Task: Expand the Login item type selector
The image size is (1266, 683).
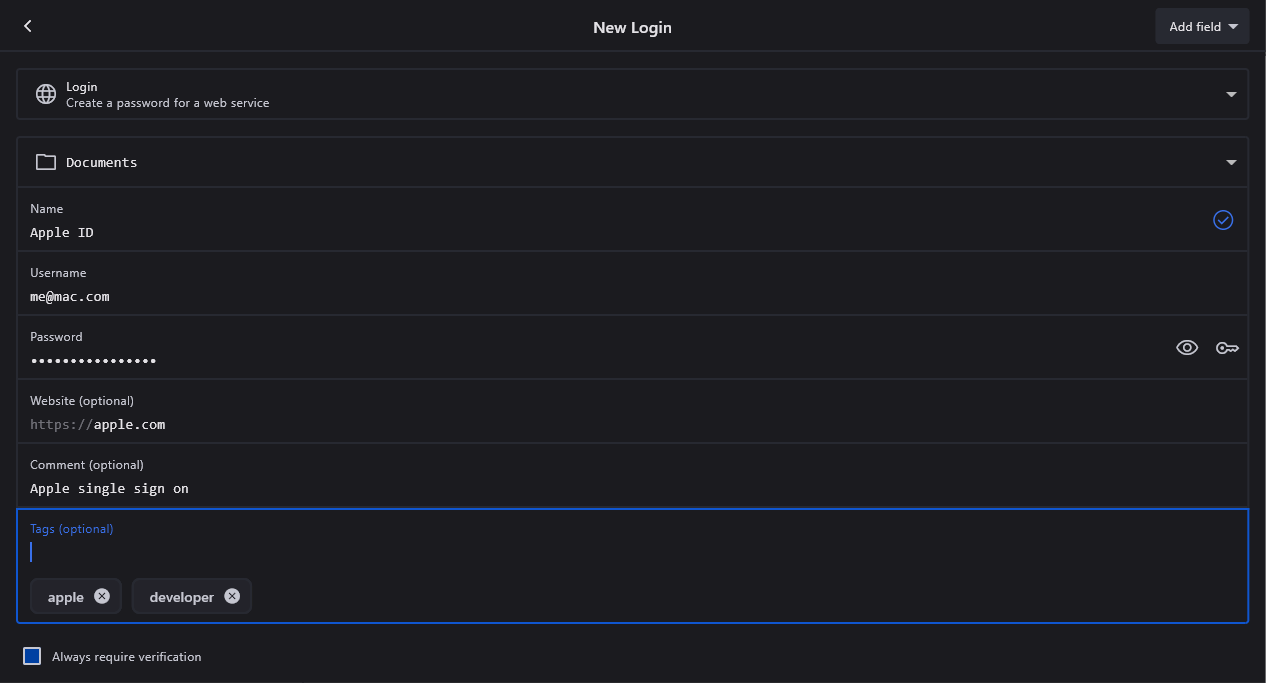Action: 1231,94
